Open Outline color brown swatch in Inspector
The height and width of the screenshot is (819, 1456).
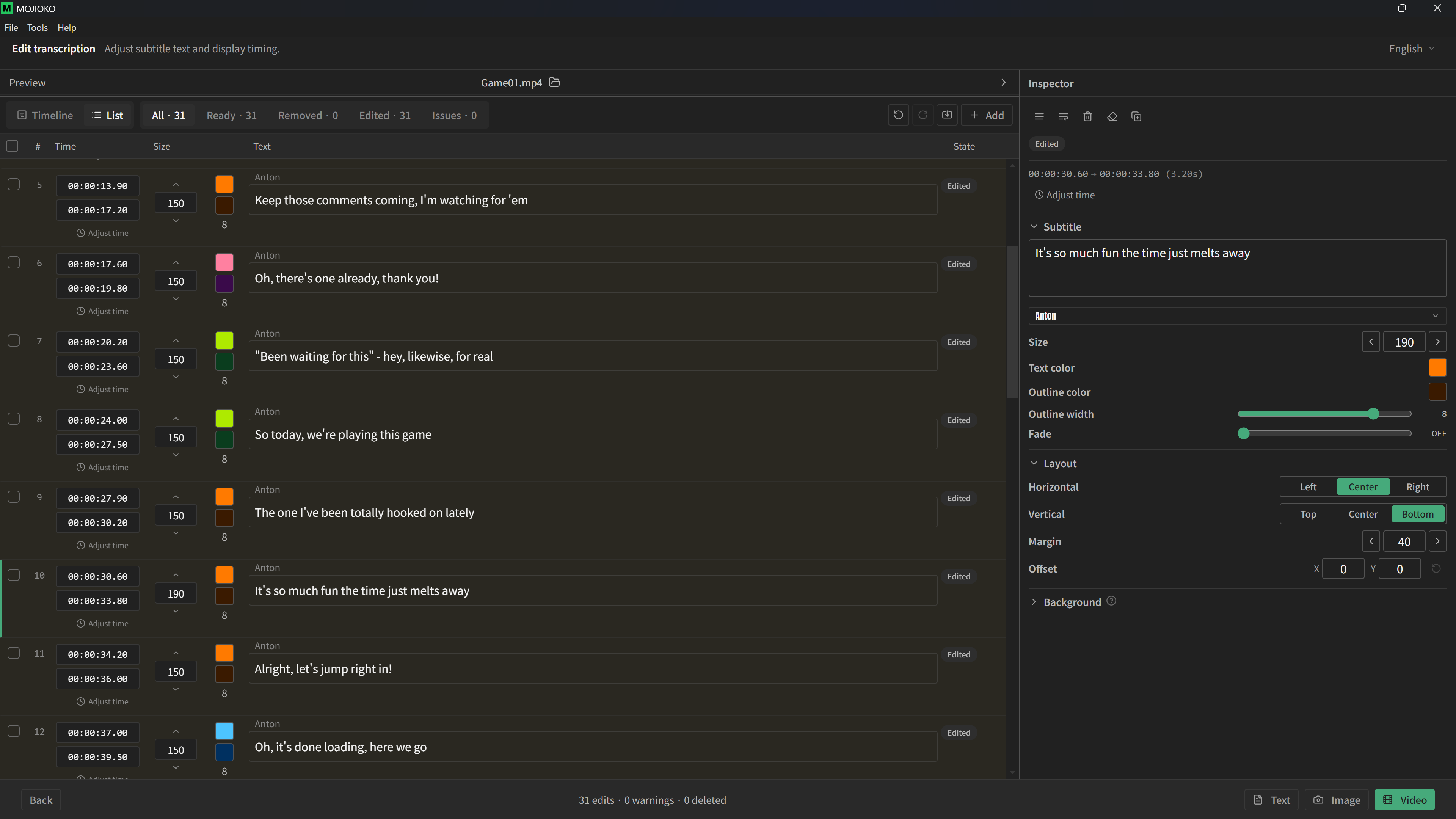point(1437,392)
